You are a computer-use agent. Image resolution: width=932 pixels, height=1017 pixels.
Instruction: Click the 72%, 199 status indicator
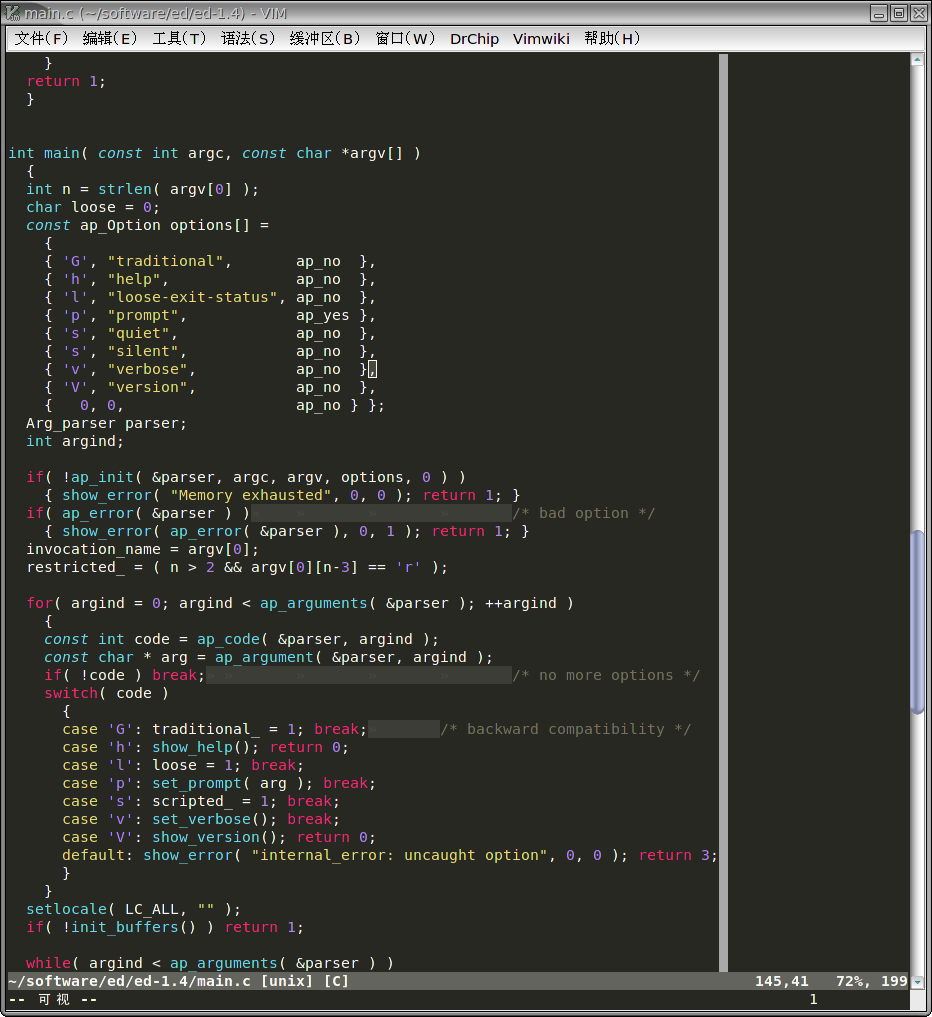pos(872,981)
